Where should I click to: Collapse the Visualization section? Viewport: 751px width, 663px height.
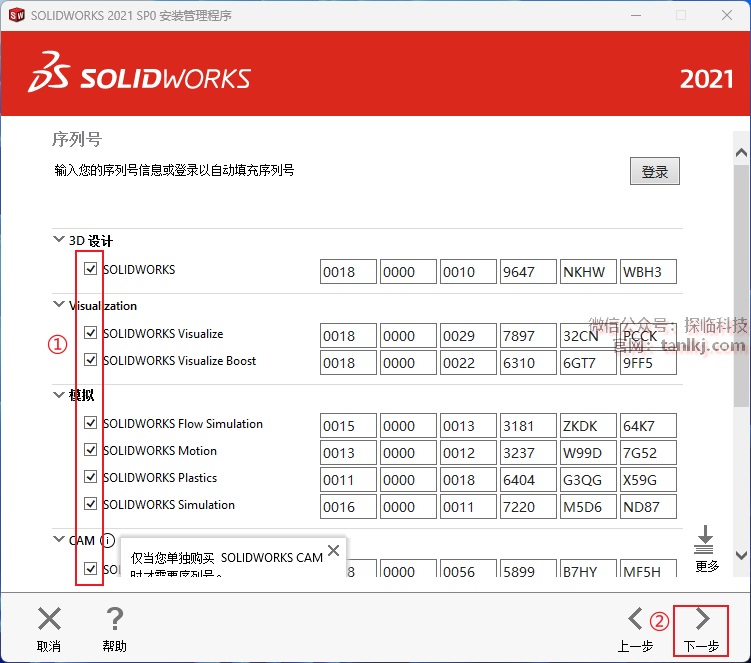coord(58,305)
